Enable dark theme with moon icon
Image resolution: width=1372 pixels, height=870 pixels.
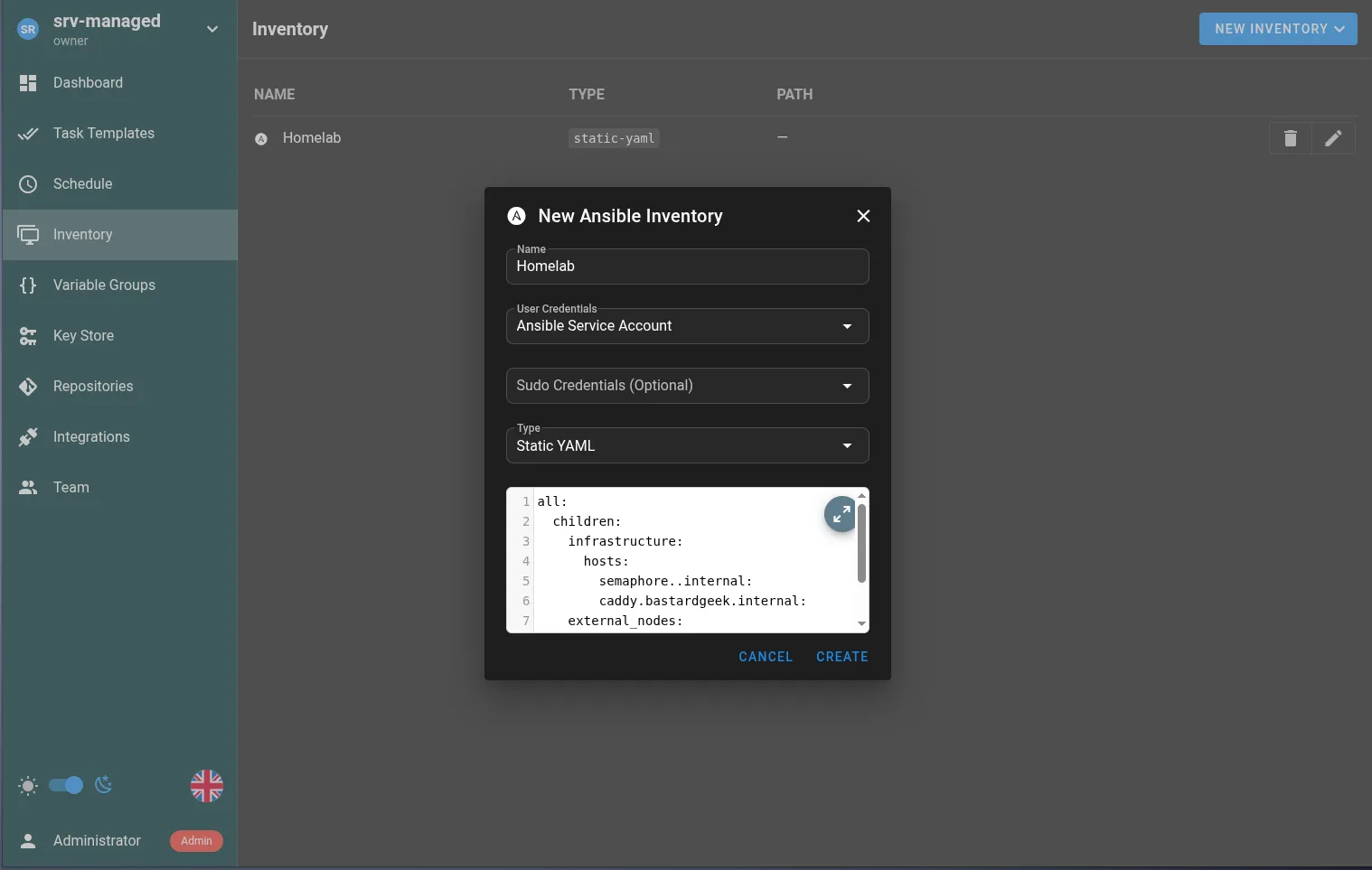pyautogui.click(x=103, y=786)
